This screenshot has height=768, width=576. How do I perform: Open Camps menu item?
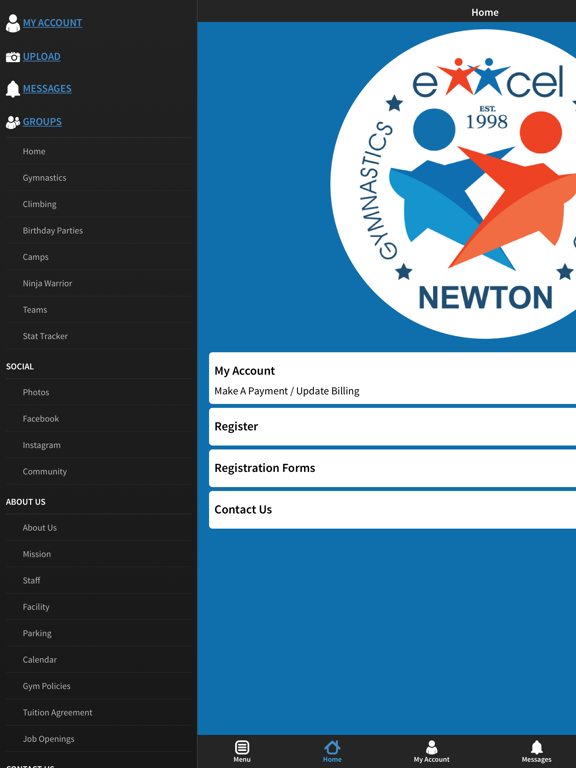pos(98,257)
